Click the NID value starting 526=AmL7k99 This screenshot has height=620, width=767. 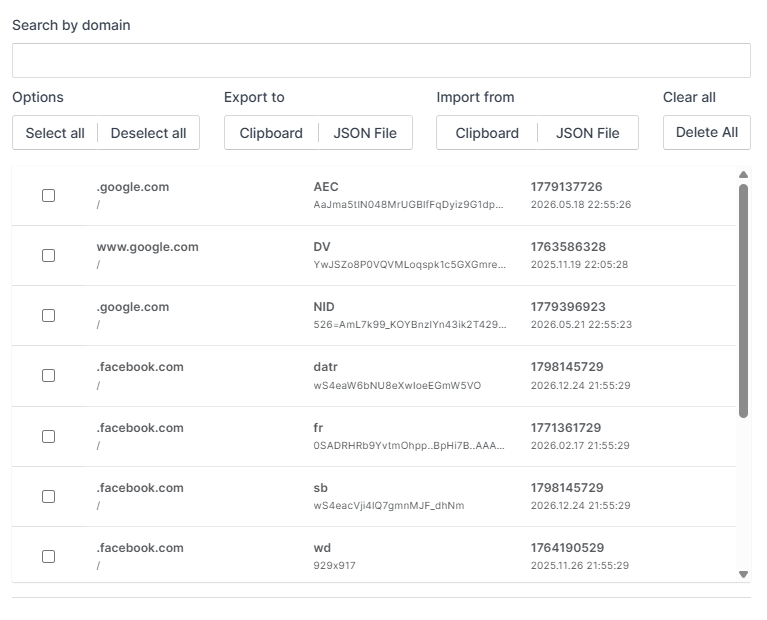coord(410,324)
